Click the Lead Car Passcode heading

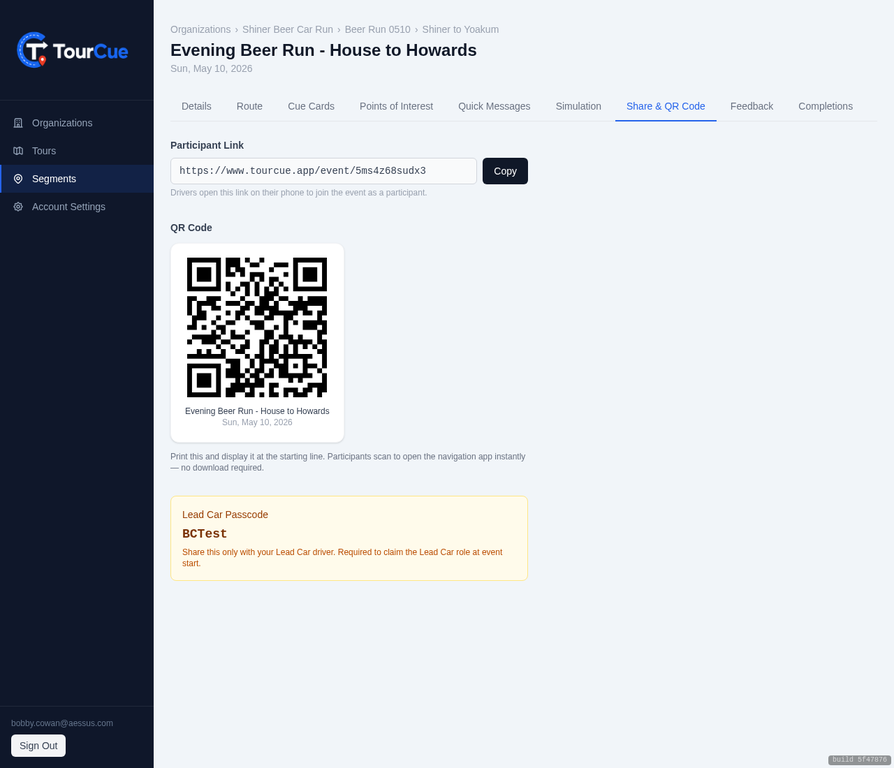225,514
